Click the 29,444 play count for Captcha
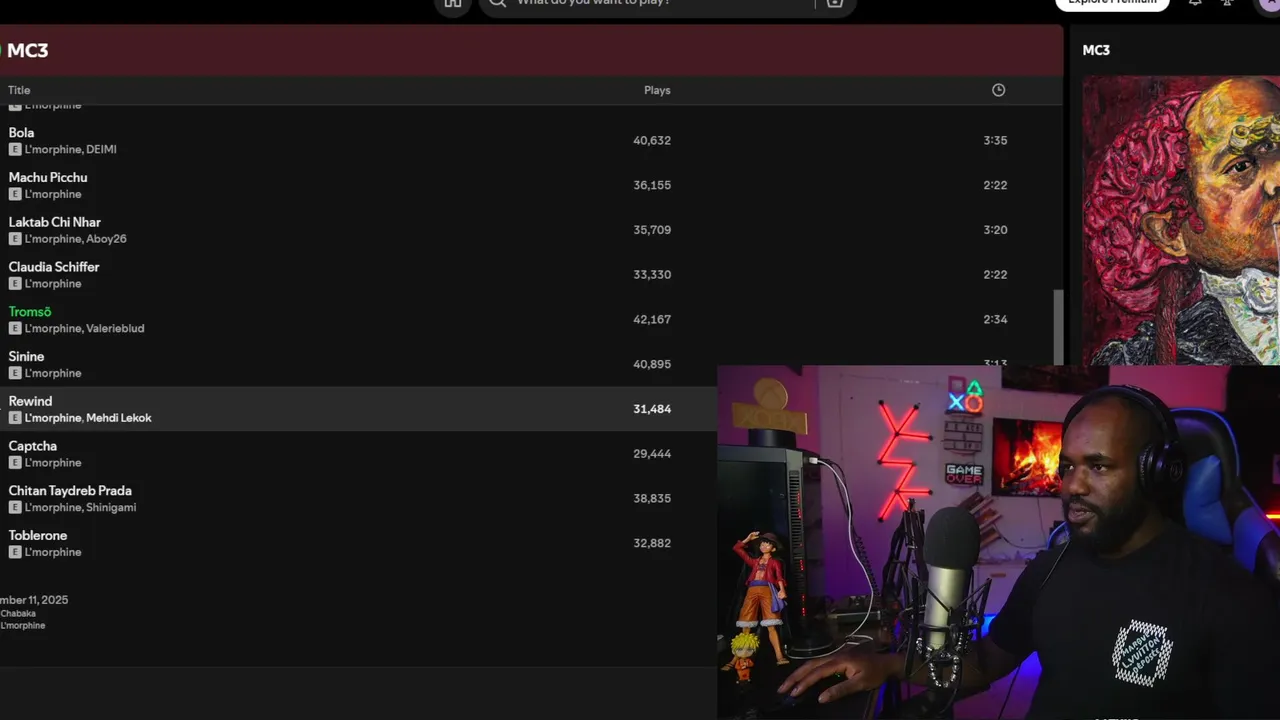 click(x=652, y=454)
